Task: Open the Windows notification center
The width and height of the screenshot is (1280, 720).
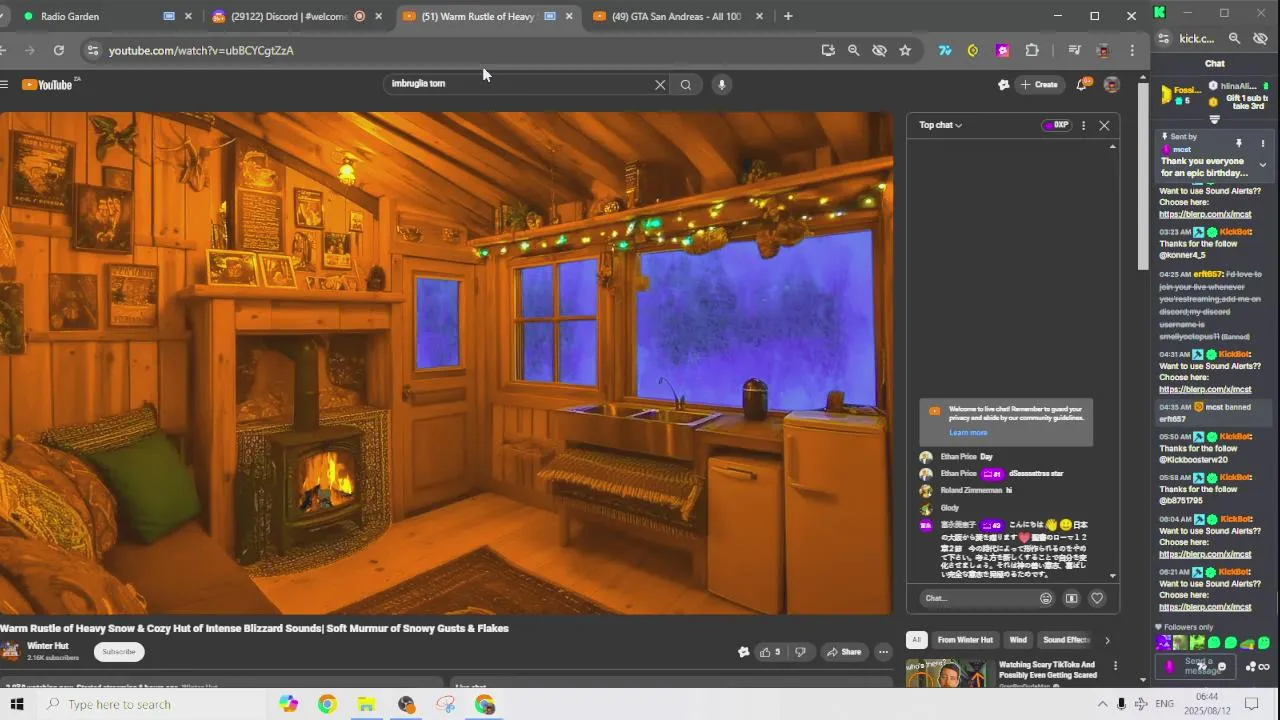Action: pyautogui.click(x=1251, y=704)
